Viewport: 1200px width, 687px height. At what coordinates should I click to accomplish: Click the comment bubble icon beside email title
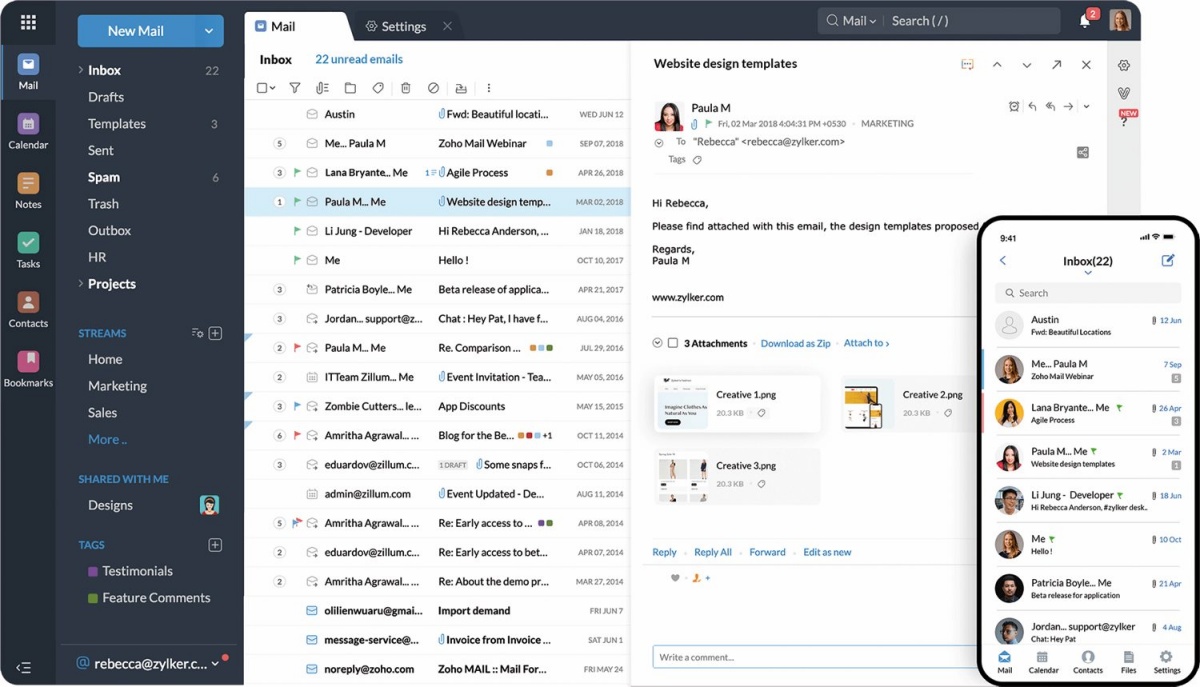click(967, 65)
